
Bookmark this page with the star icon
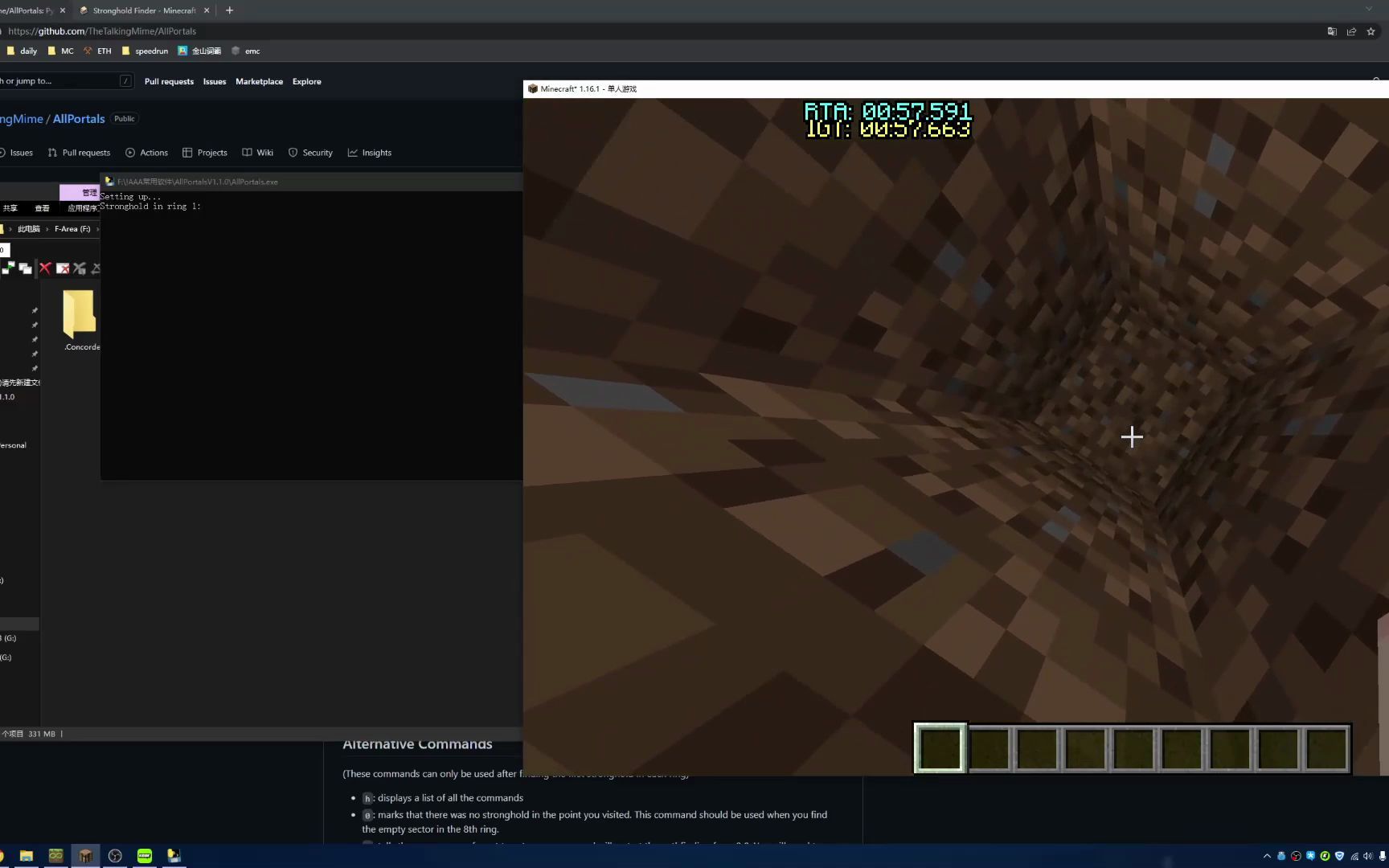click(1371, 31)
